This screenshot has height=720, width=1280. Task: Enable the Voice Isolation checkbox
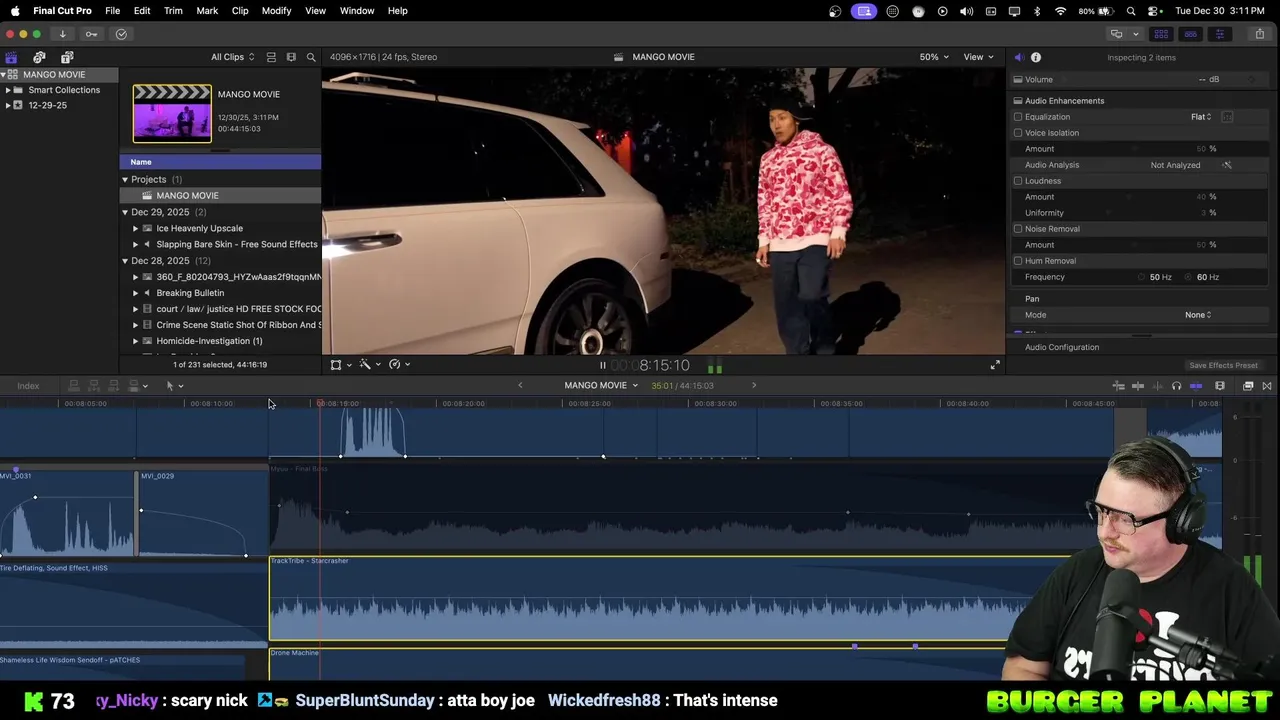tap(1018, 133)
